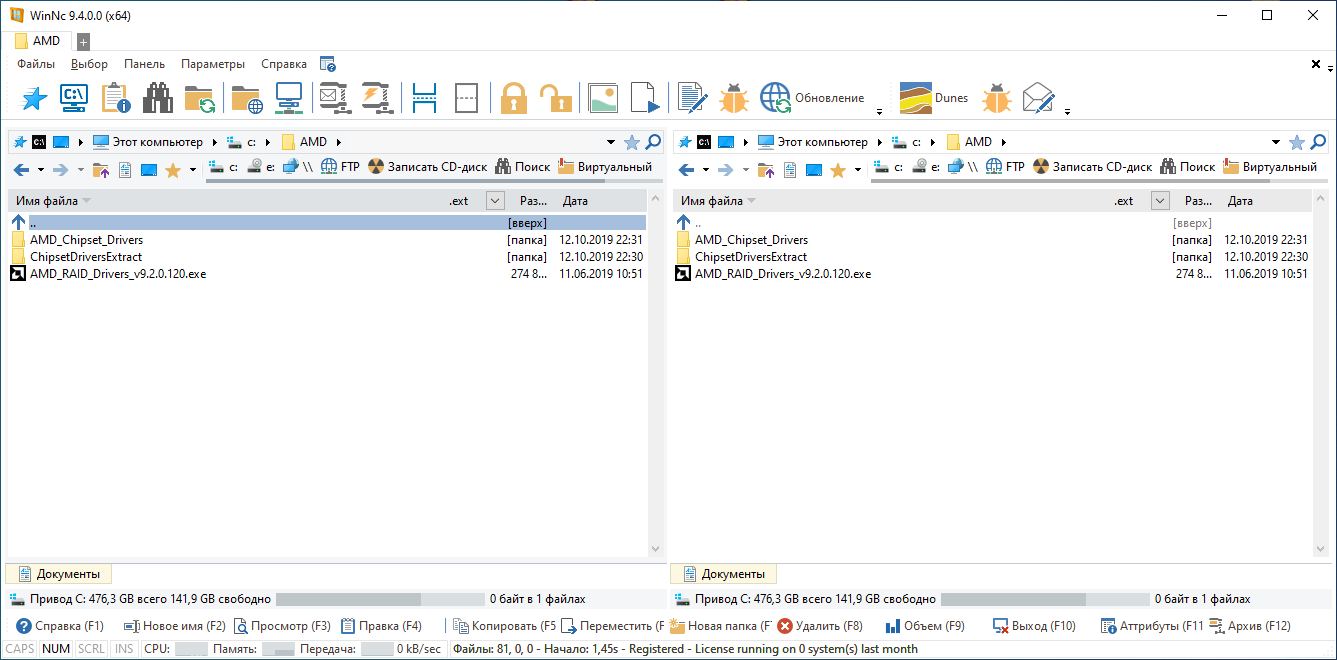Click the orange bug icon right of Dunes
Viewport: 1337px width, 660px height.
[997, 98]
